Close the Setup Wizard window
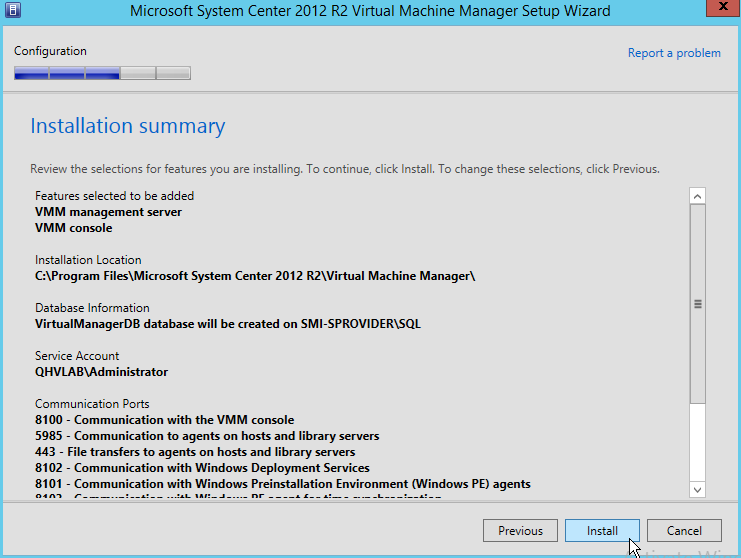 717,11
